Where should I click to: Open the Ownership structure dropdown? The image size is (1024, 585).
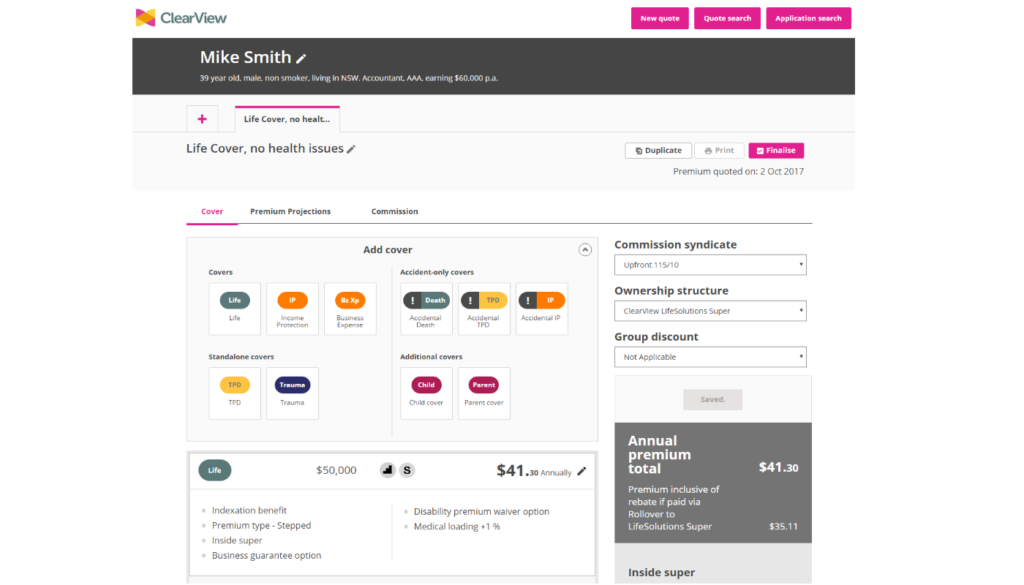pyautogui.click(x=710, y=311)
